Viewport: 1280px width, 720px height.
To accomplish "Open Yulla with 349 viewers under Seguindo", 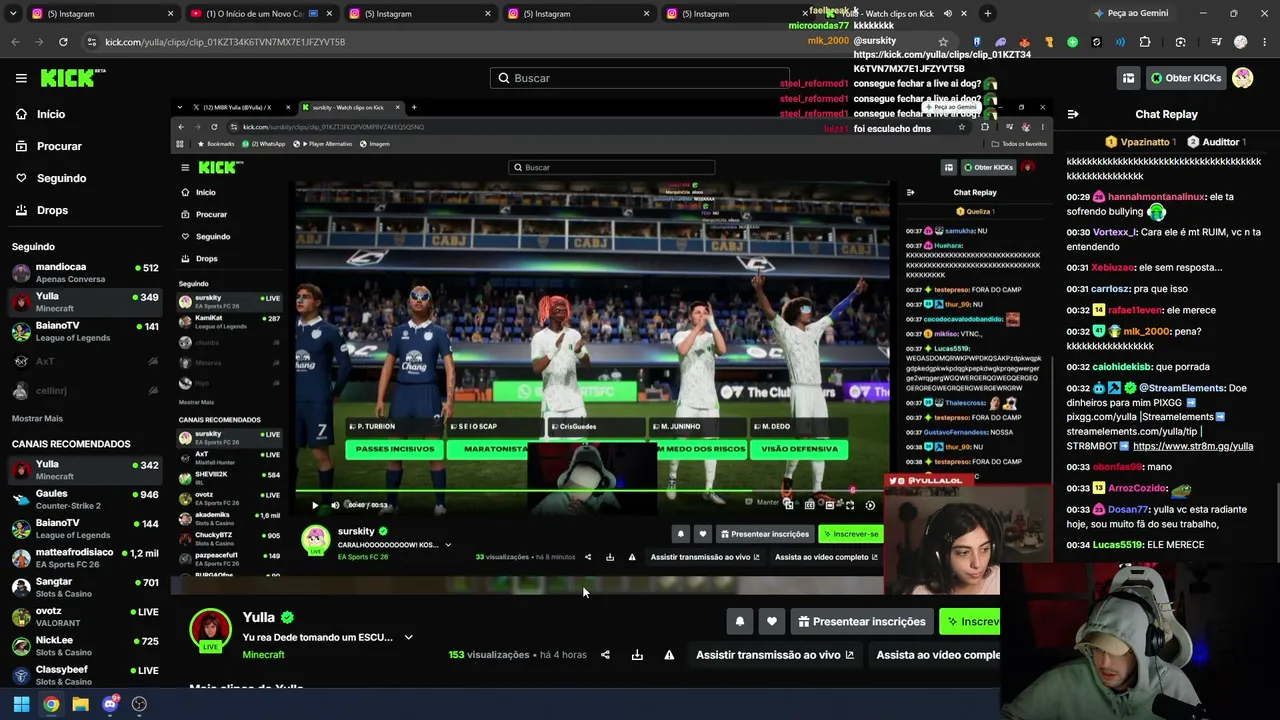I will coord(85,302).
